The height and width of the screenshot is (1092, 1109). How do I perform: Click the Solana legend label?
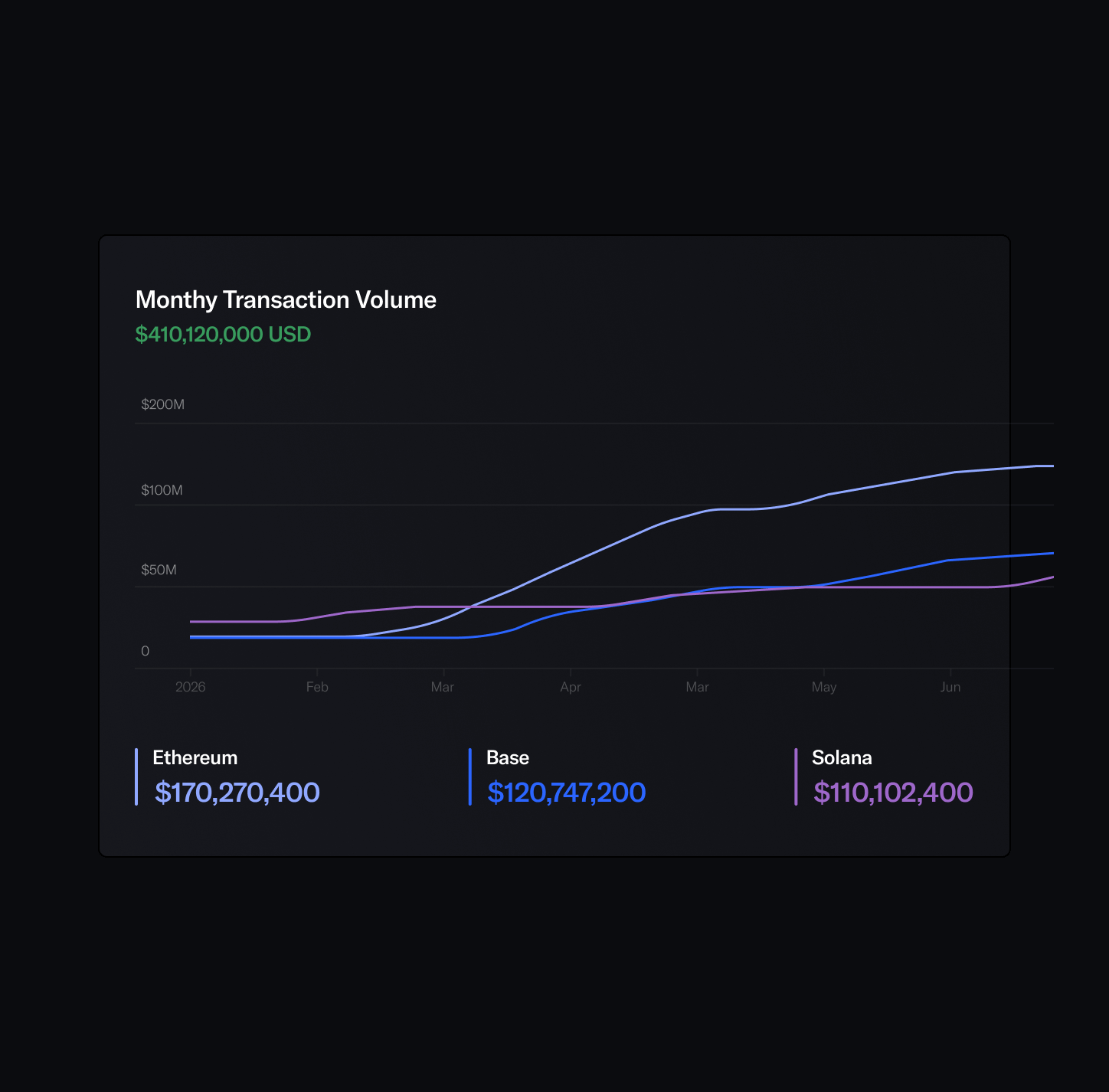842,757
